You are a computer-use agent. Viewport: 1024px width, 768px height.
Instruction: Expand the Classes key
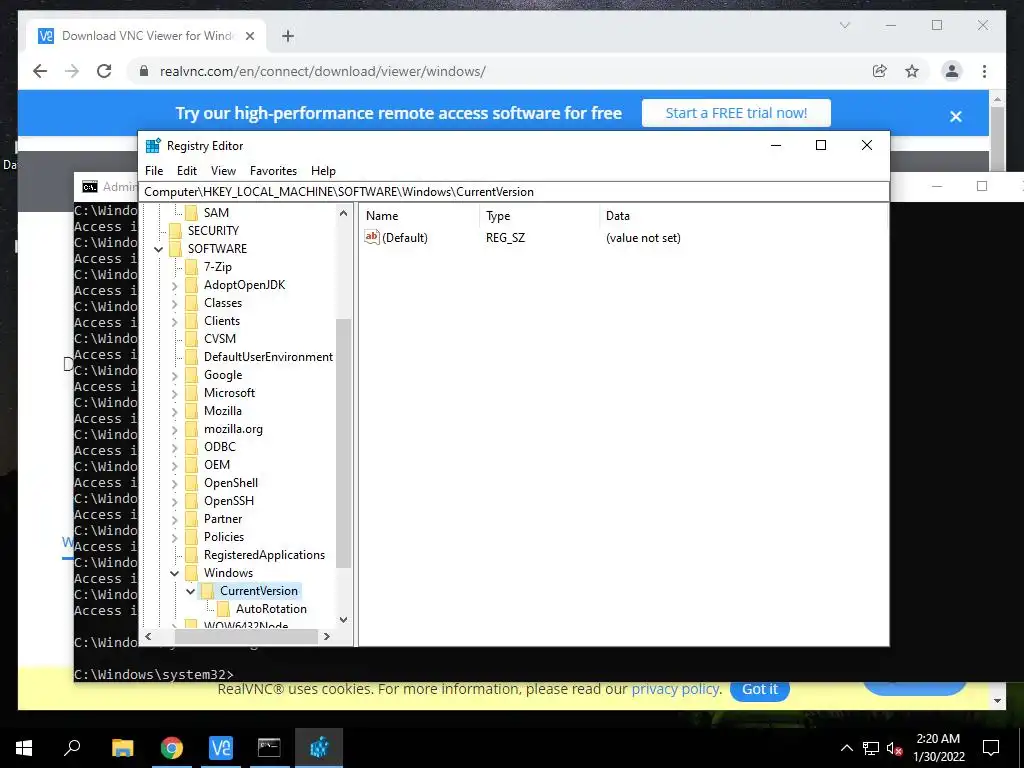click(174, 303)
